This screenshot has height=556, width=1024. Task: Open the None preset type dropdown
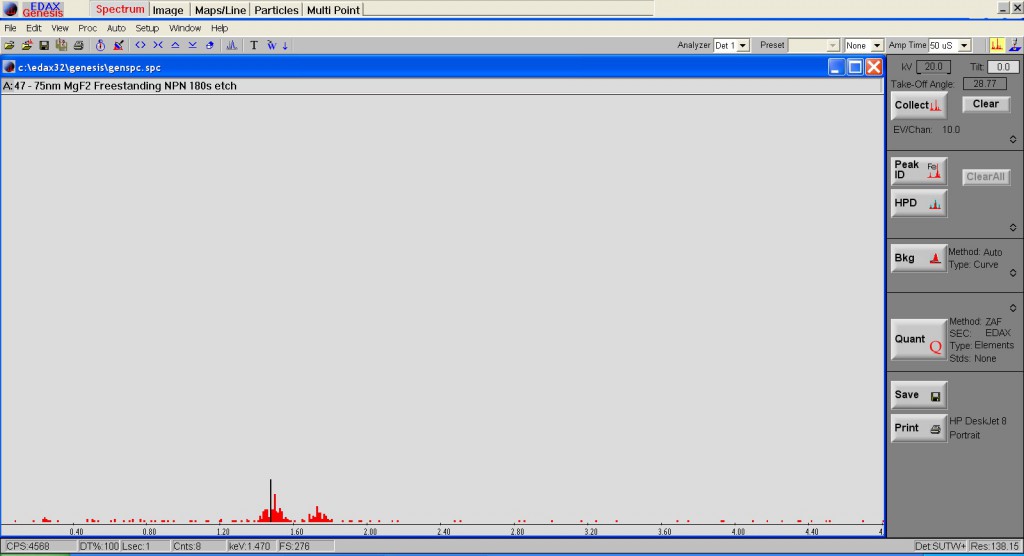pos(863,46)
